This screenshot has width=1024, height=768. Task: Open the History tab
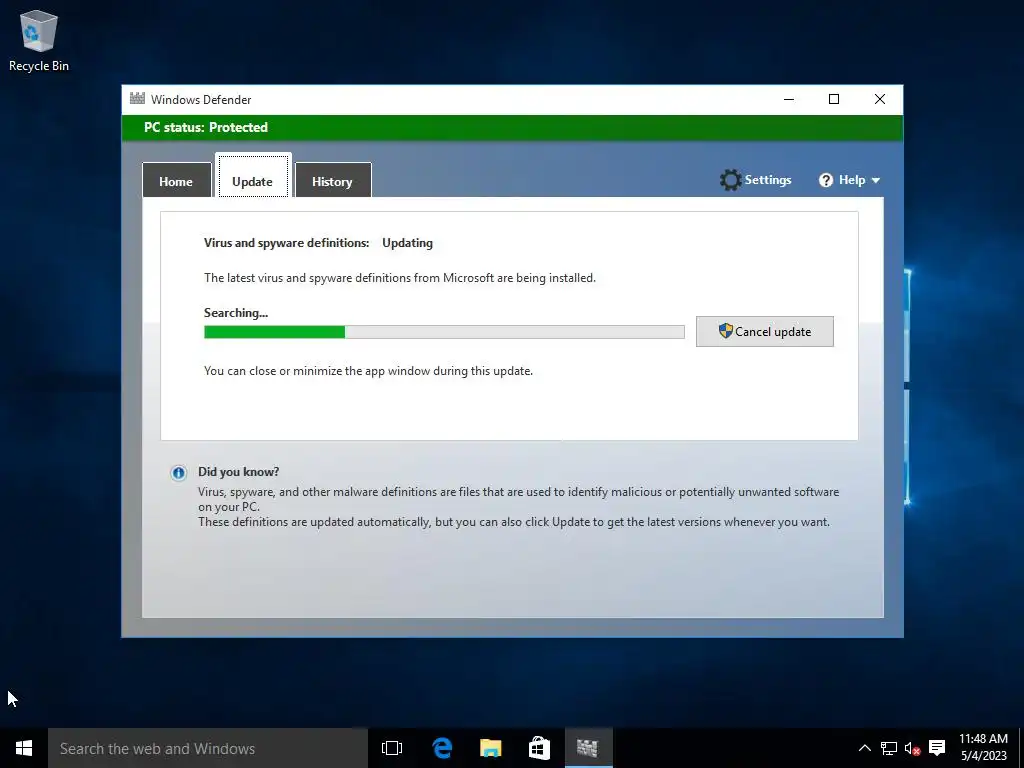coord(332,181)
